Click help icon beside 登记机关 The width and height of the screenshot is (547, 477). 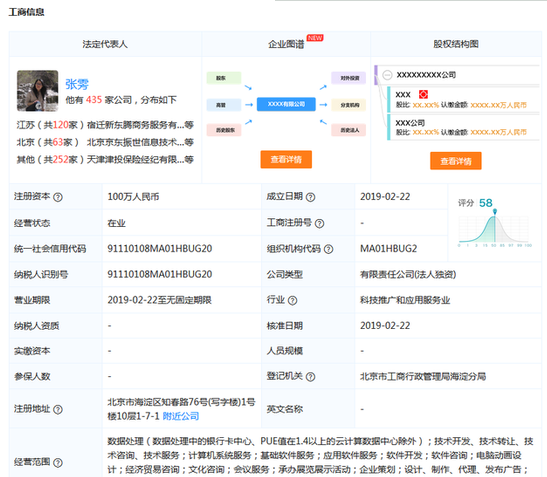point(310,377)
